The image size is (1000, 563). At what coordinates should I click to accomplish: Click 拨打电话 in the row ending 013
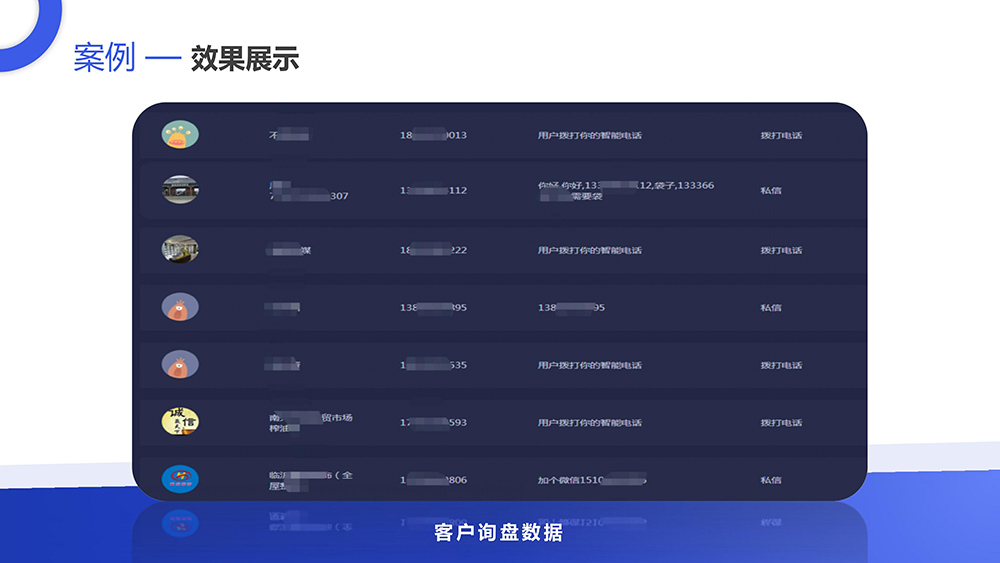(781, 135)
